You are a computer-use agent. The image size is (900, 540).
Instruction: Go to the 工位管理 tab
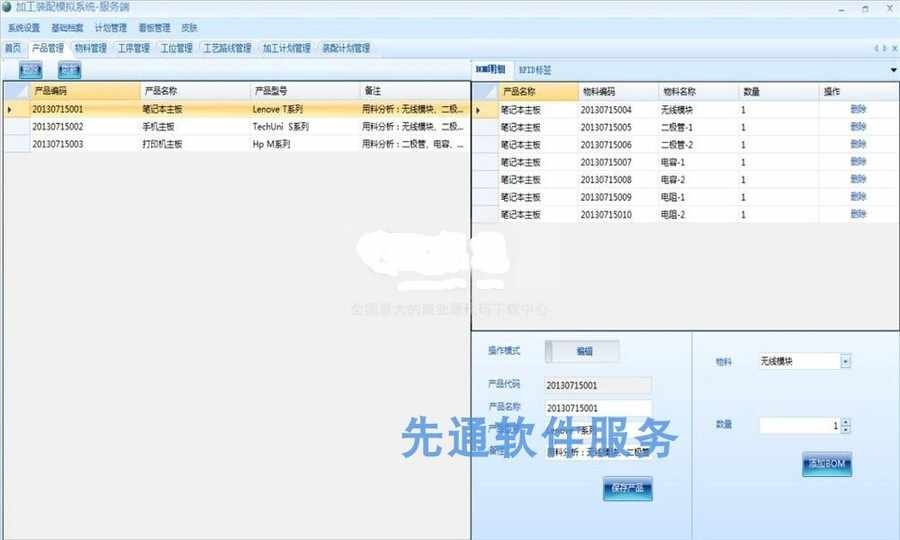pyautogui.click(x=176, y=48)
